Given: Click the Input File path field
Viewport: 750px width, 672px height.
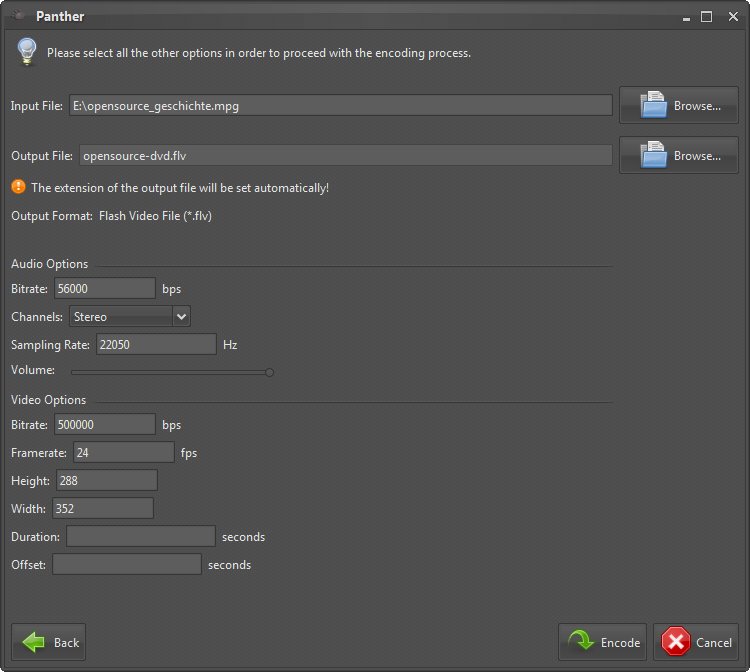Looking at the screenshot, I should pyautogui.click(x=340, y=106).
